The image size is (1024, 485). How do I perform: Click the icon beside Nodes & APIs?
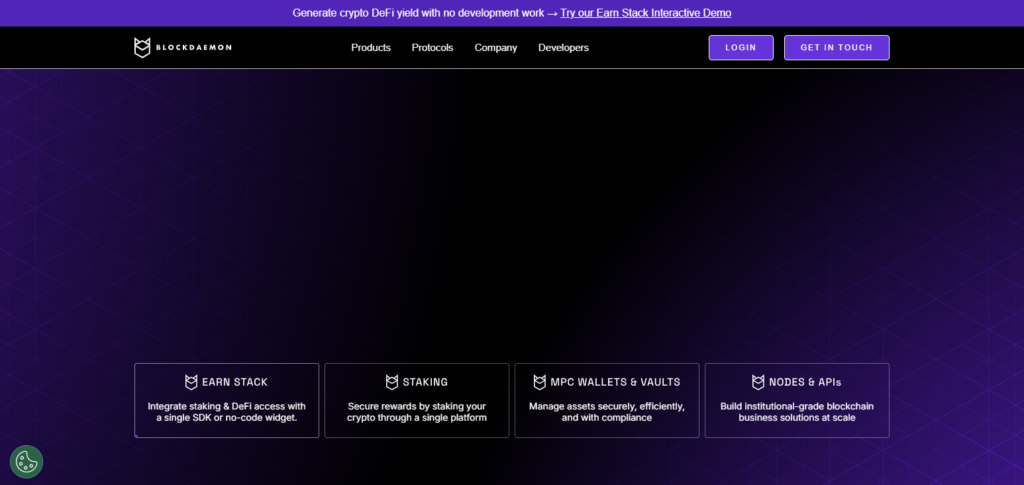(759, 382)
